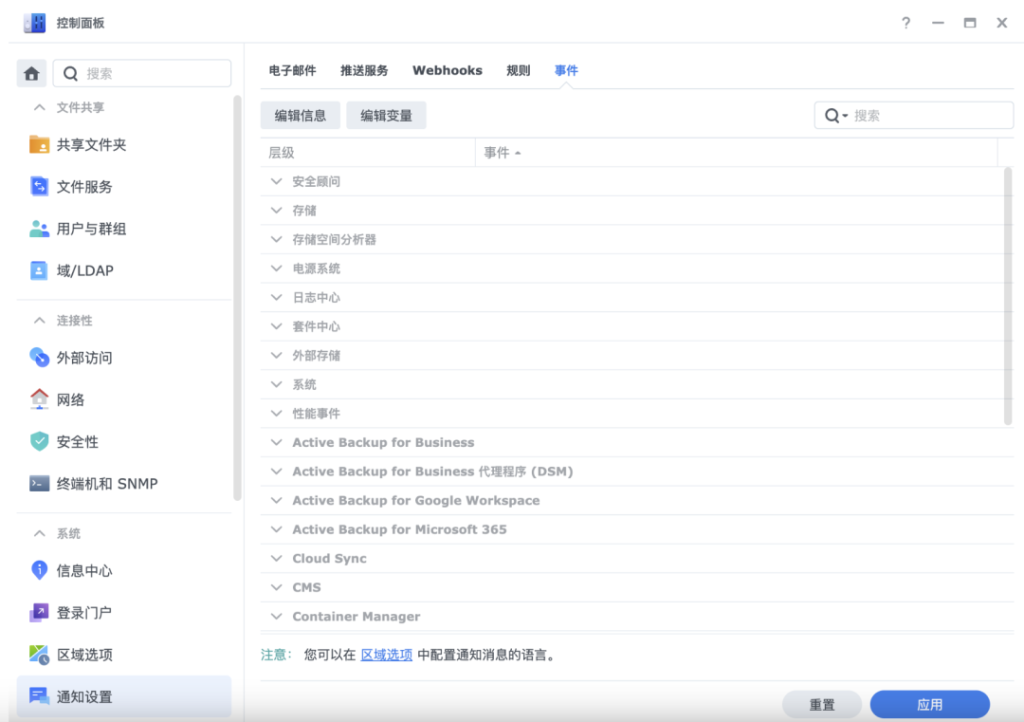The image size is (1024, 722).
Task: Switch to the 电子邮件 tab
Action: (x=292, y=71)
